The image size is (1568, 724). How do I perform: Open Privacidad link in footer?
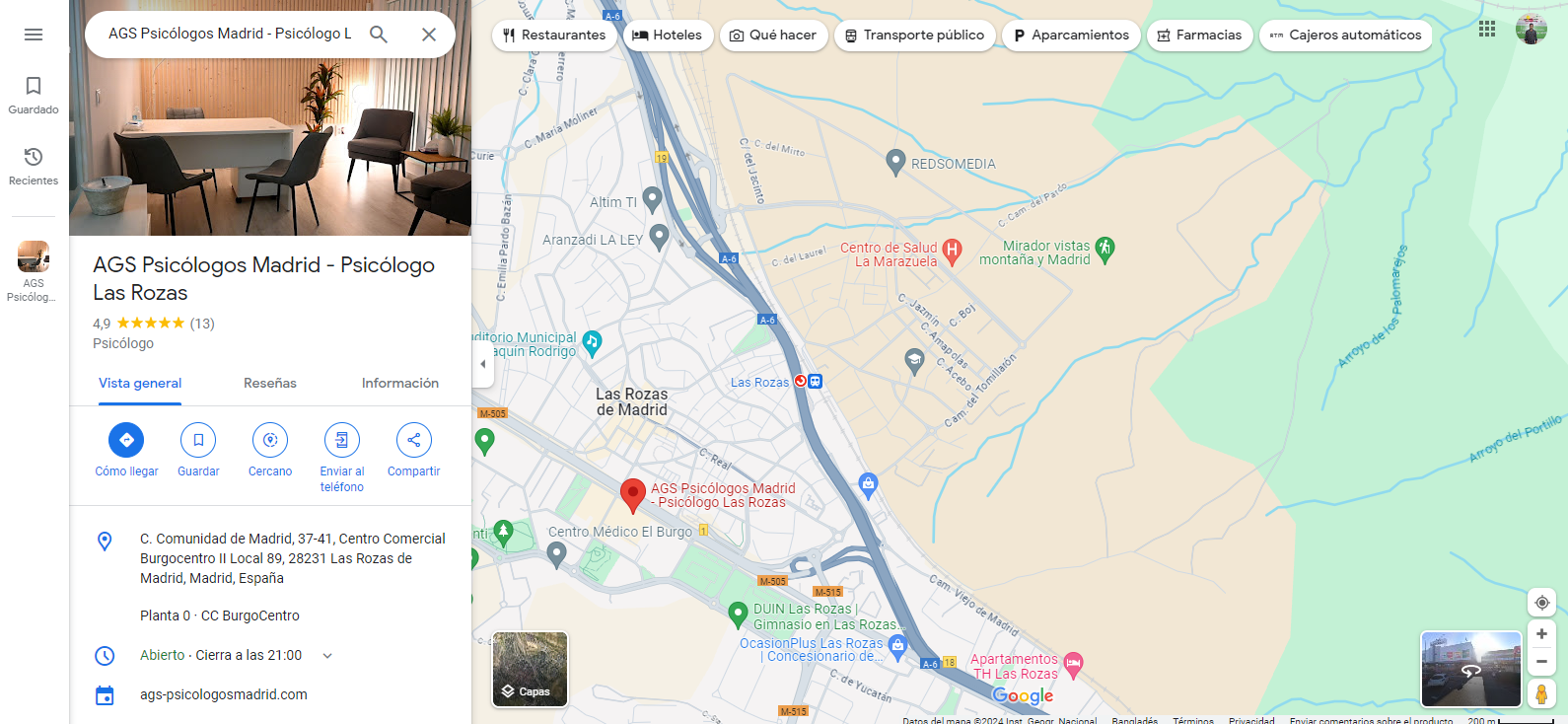1251,720
